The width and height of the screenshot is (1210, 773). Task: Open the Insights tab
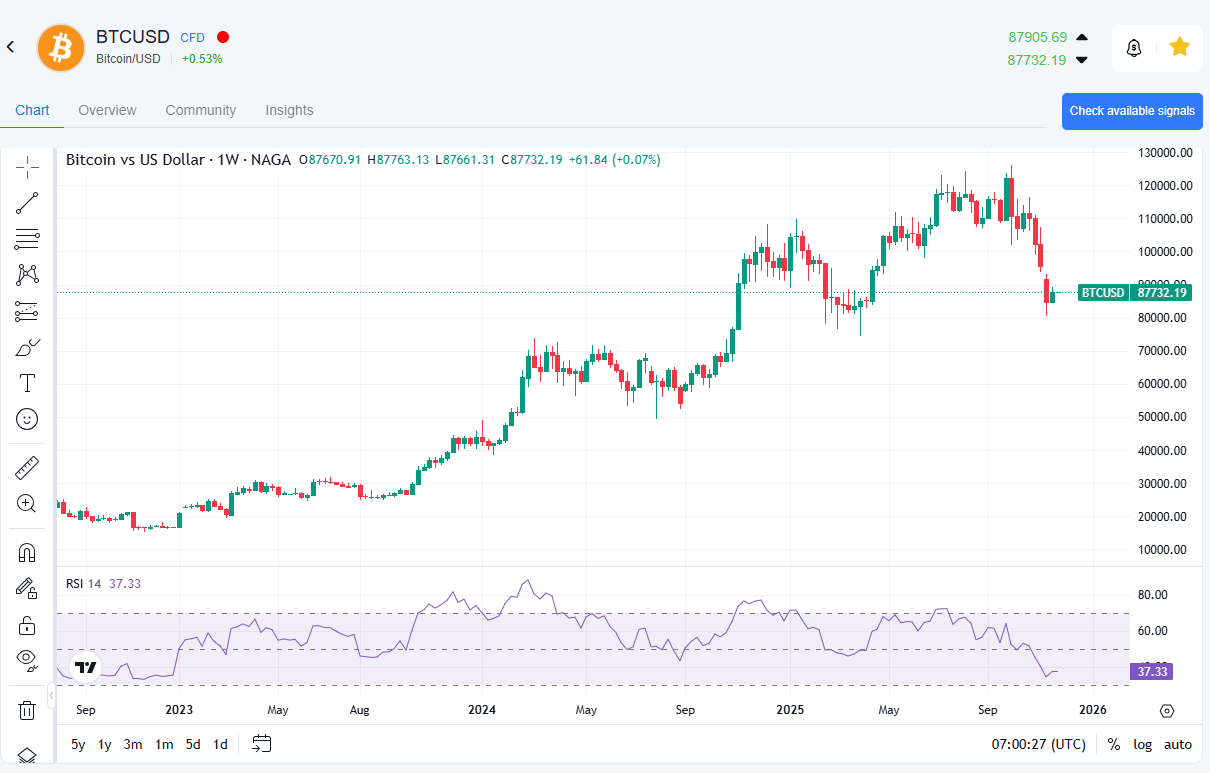click(289, 110)
